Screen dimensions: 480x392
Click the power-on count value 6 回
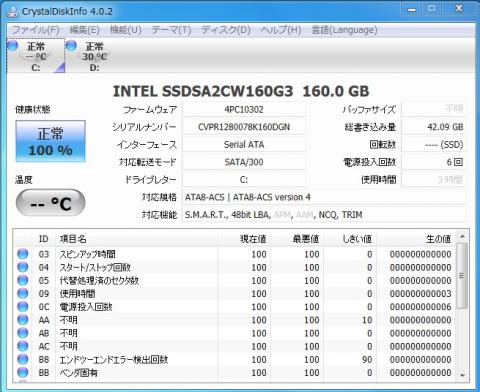tap(433, 162)
